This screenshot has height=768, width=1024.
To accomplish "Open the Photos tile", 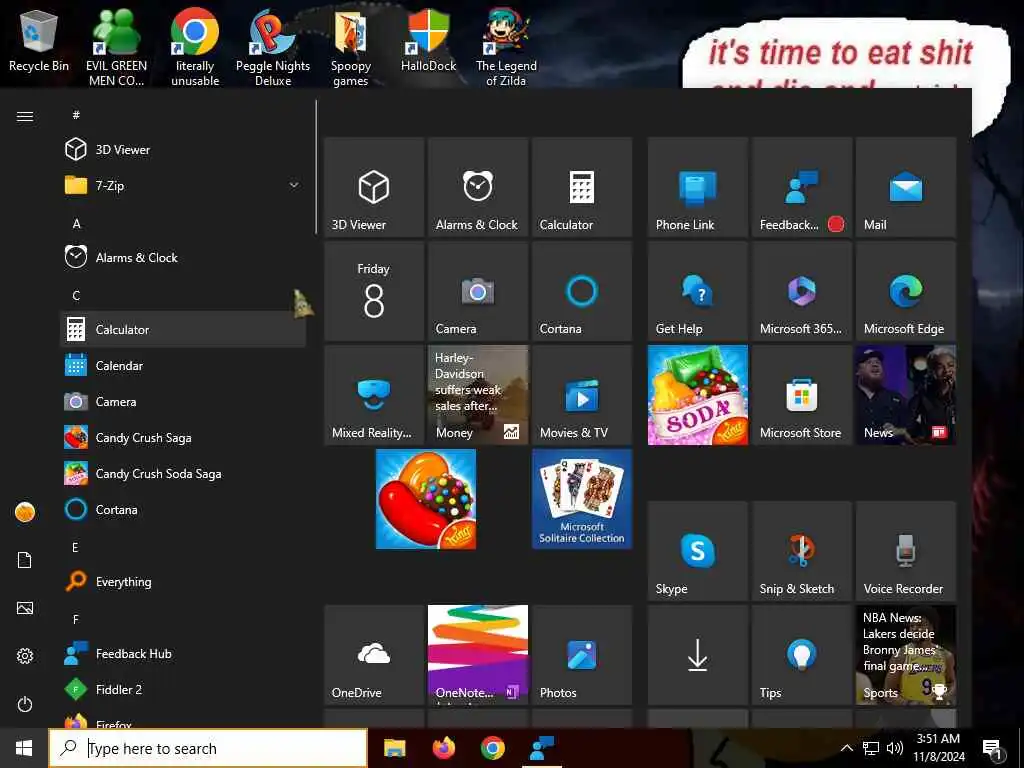I will pyautogui.click(x=581, y=654).
